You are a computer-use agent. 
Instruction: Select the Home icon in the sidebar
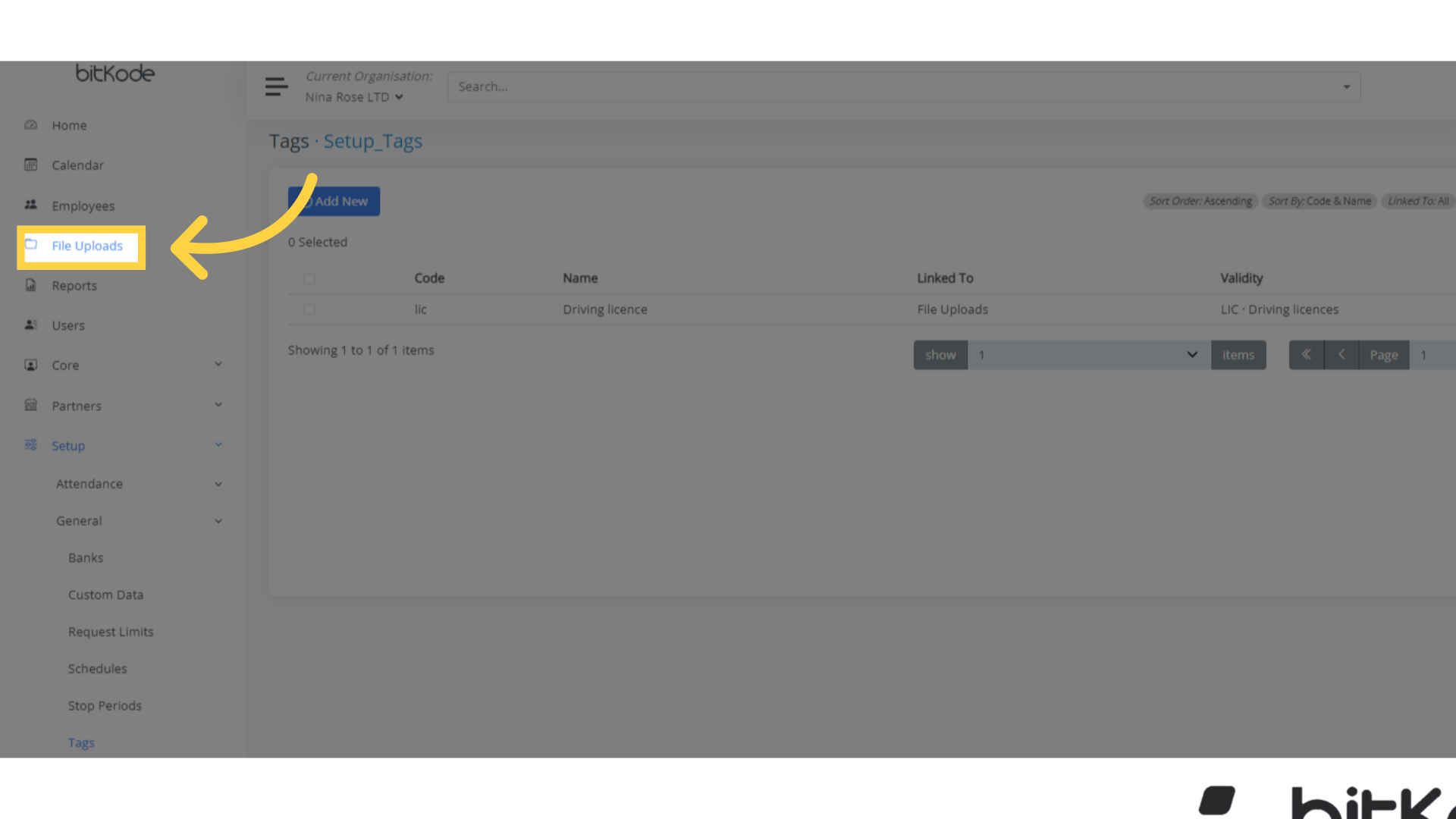click(x=30, y=124)
